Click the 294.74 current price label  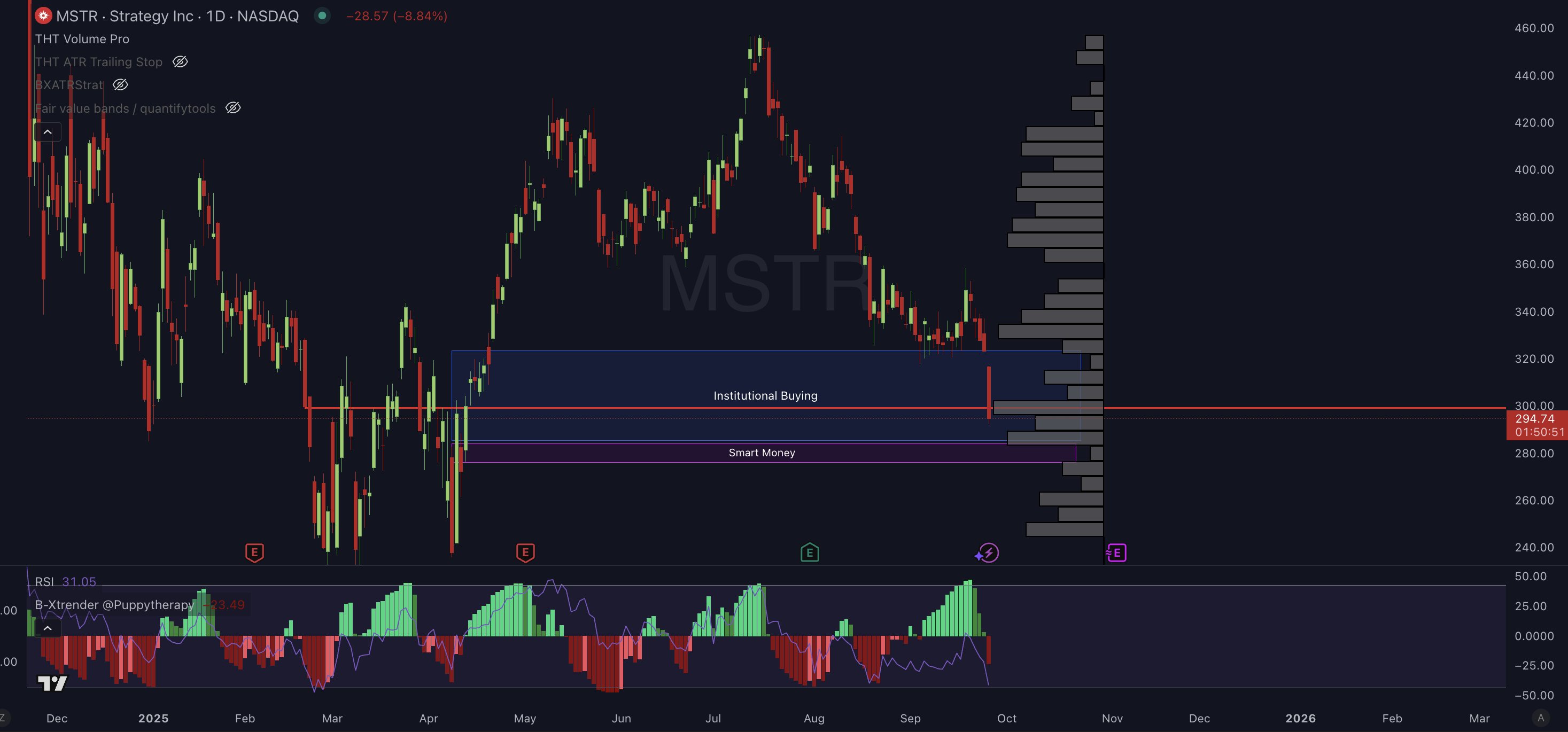point(1534,419)
